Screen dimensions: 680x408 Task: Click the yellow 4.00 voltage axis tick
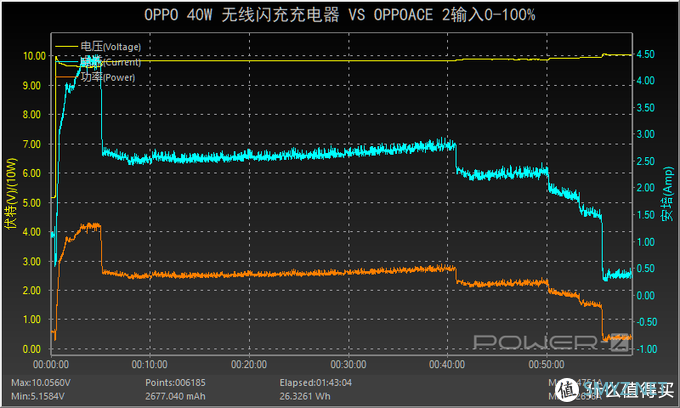coord(34,232)
